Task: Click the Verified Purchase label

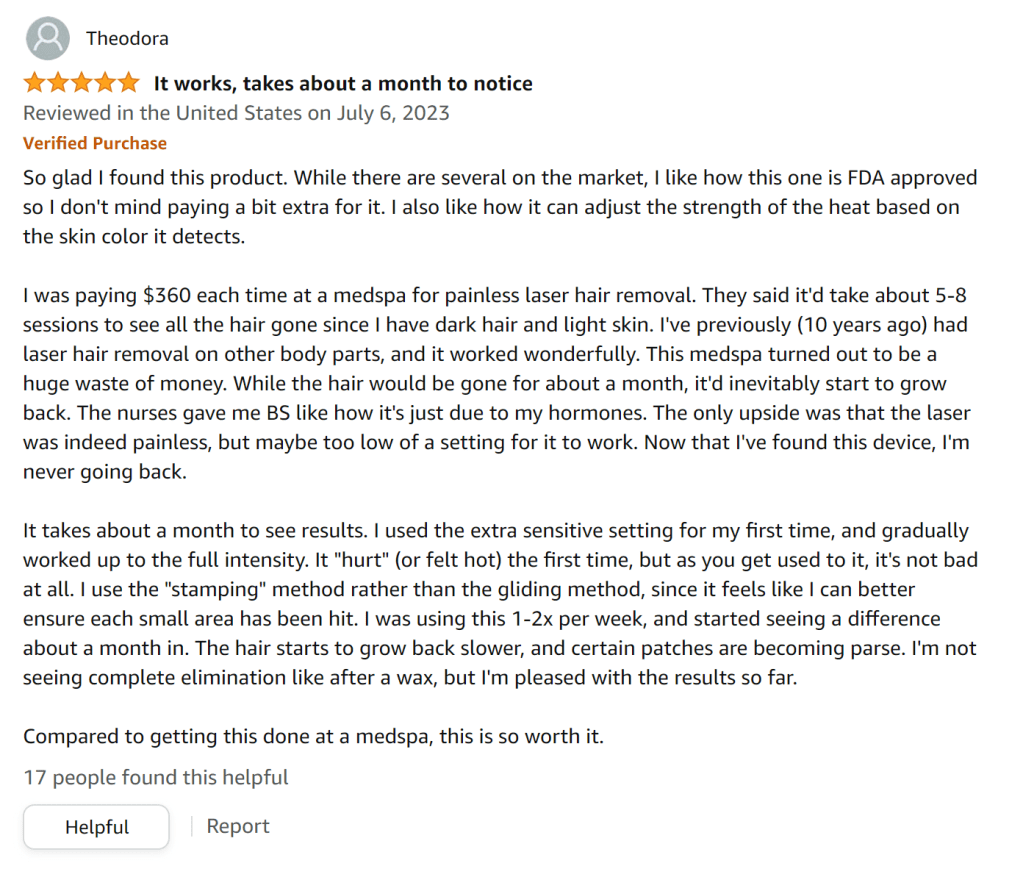Action: coord(95,143)
